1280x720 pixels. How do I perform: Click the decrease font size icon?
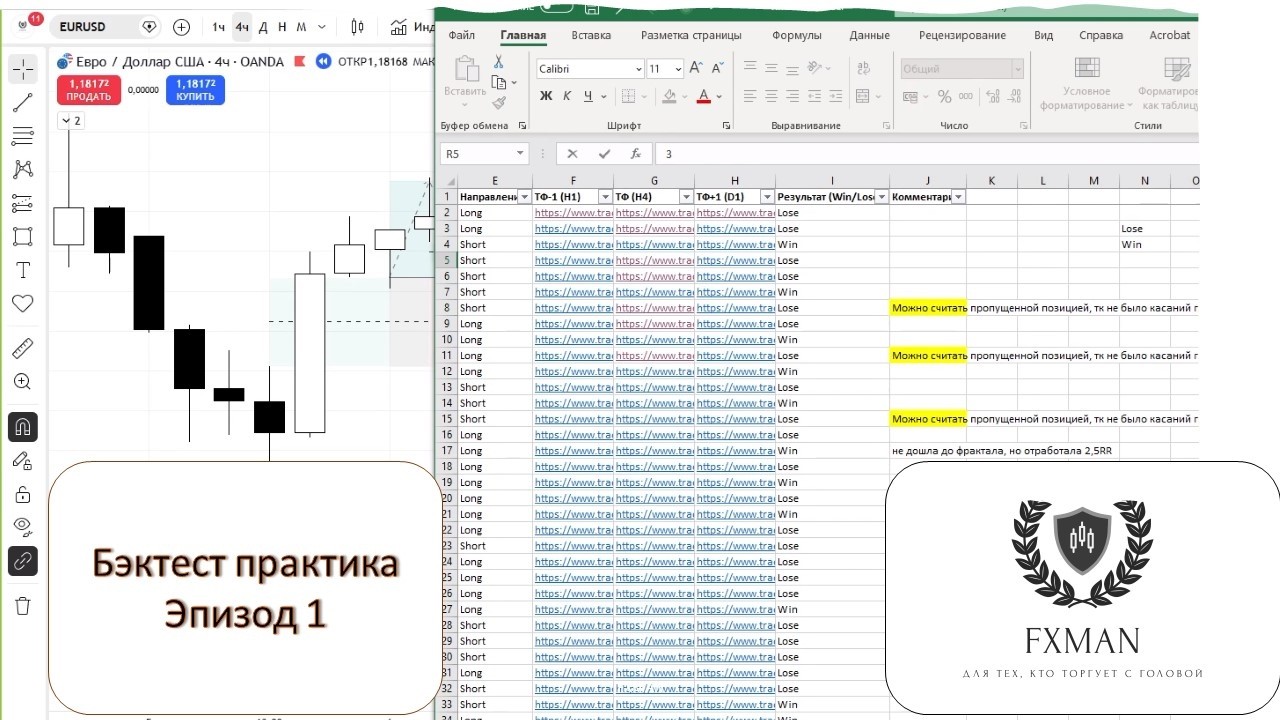pyautogui.click(x=716, y=68)
